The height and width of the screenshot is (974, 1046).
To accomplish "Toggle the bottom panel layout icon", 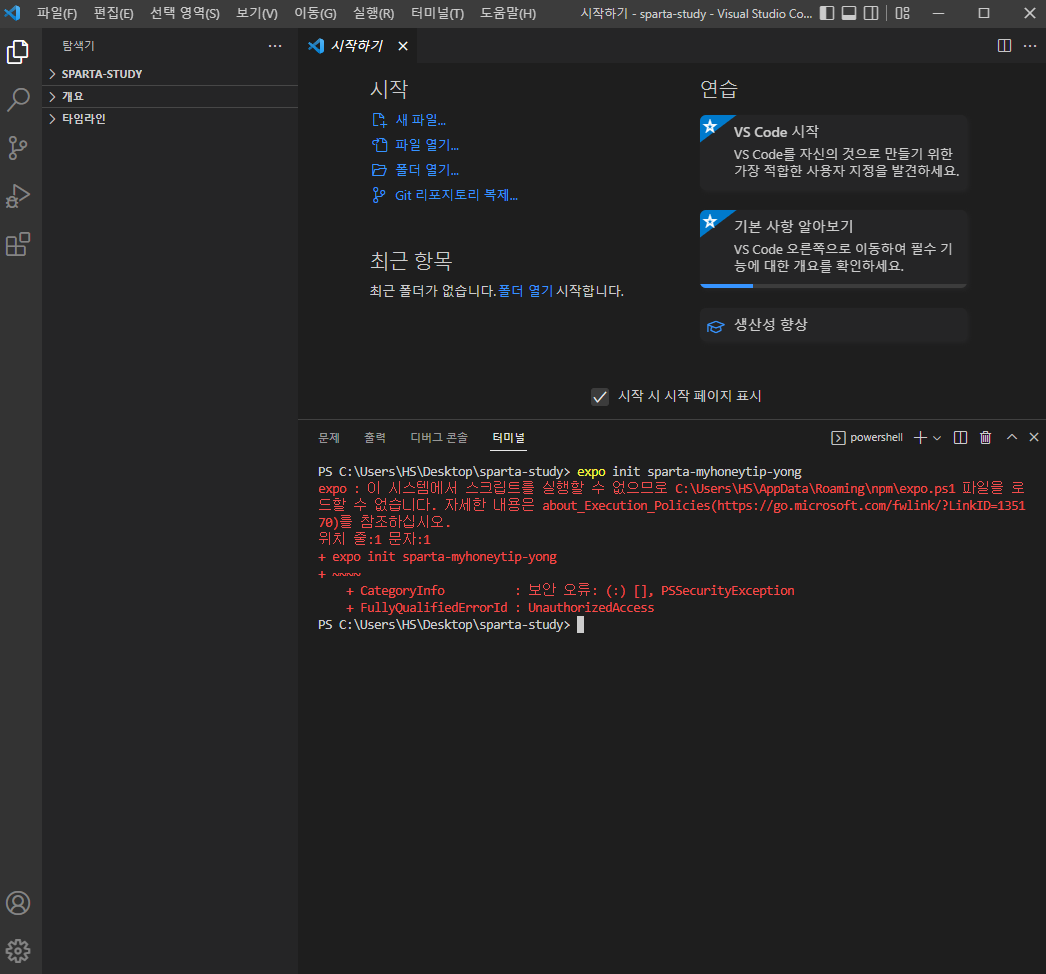I will coord(849,13).
